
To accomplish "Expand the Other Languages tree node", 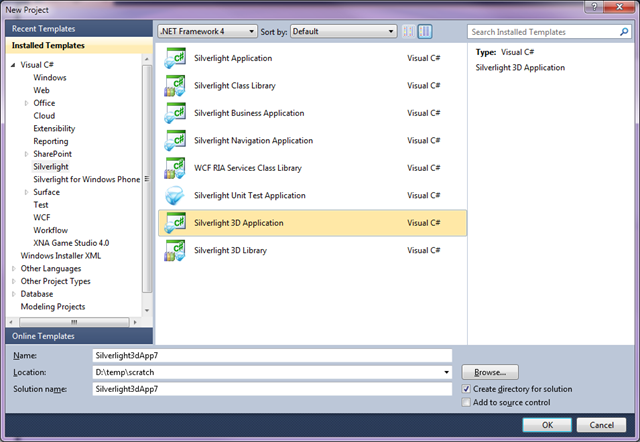I will point(14,268).
